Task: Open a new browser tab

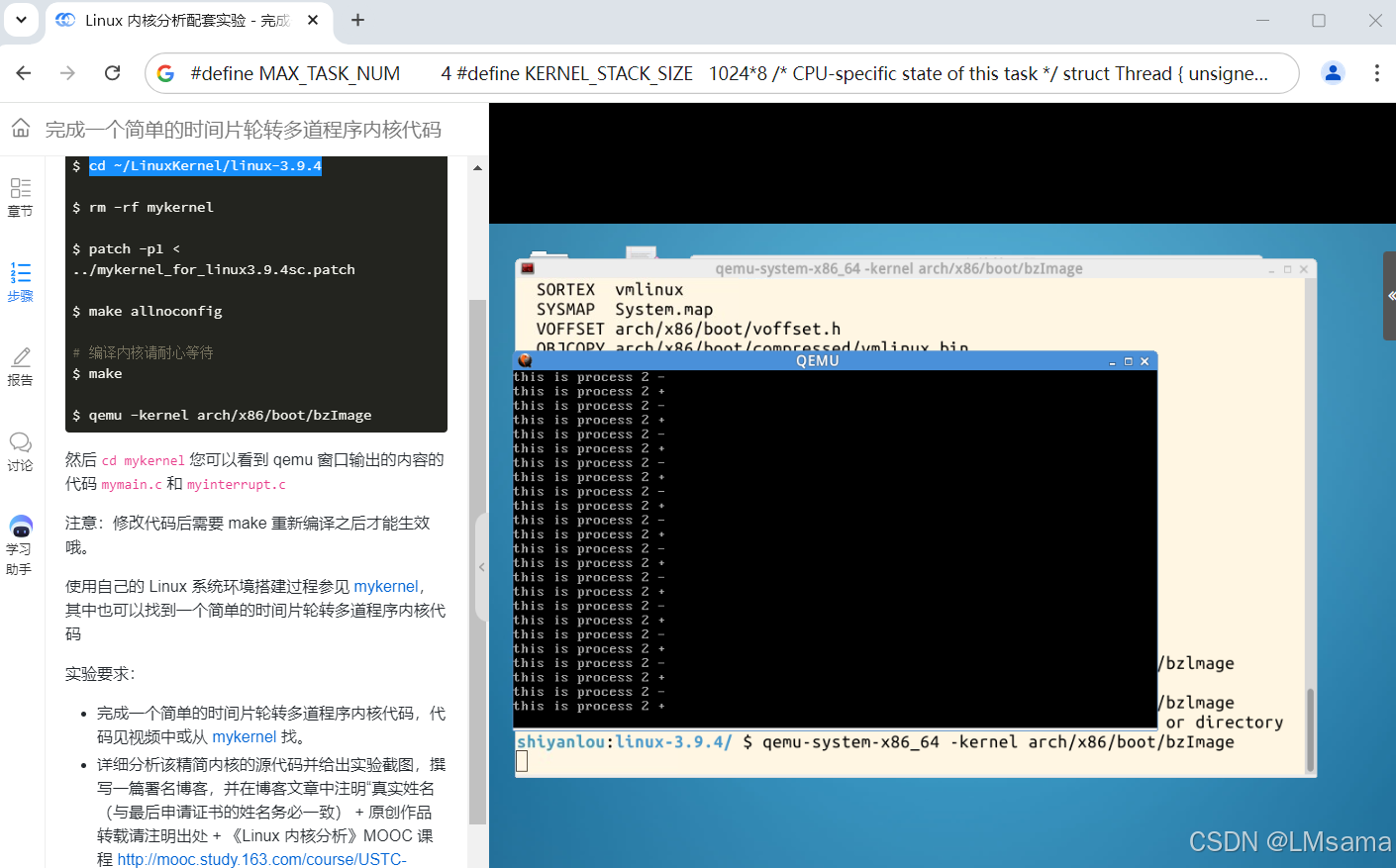Action: (357, 20)
